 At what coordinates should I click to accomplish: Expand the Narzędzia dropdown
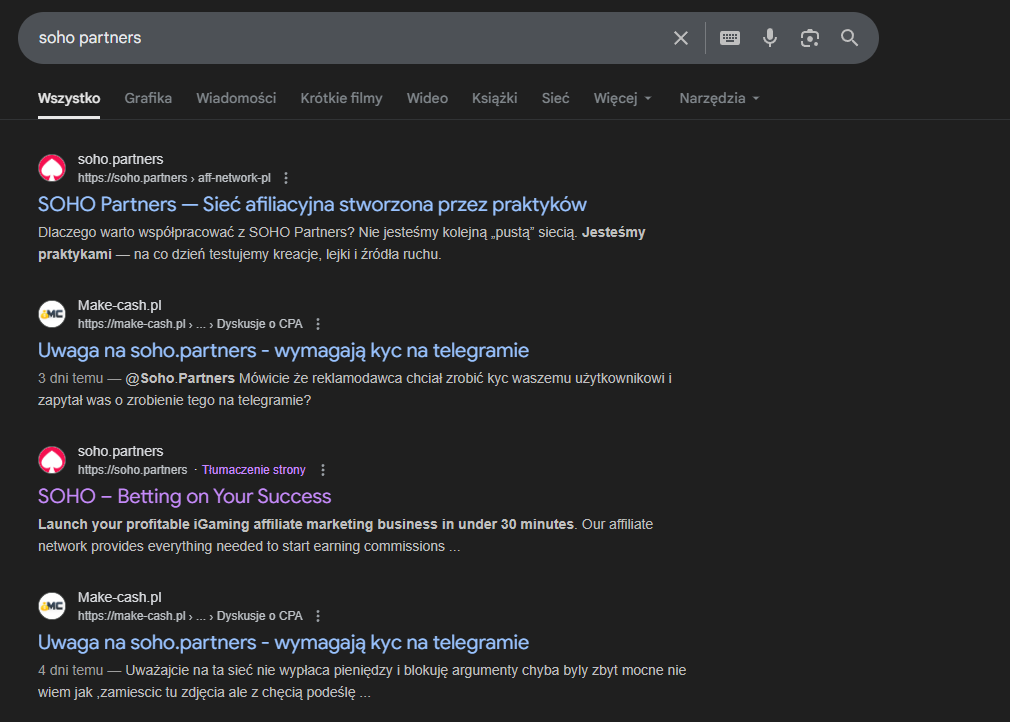(719, 98)
